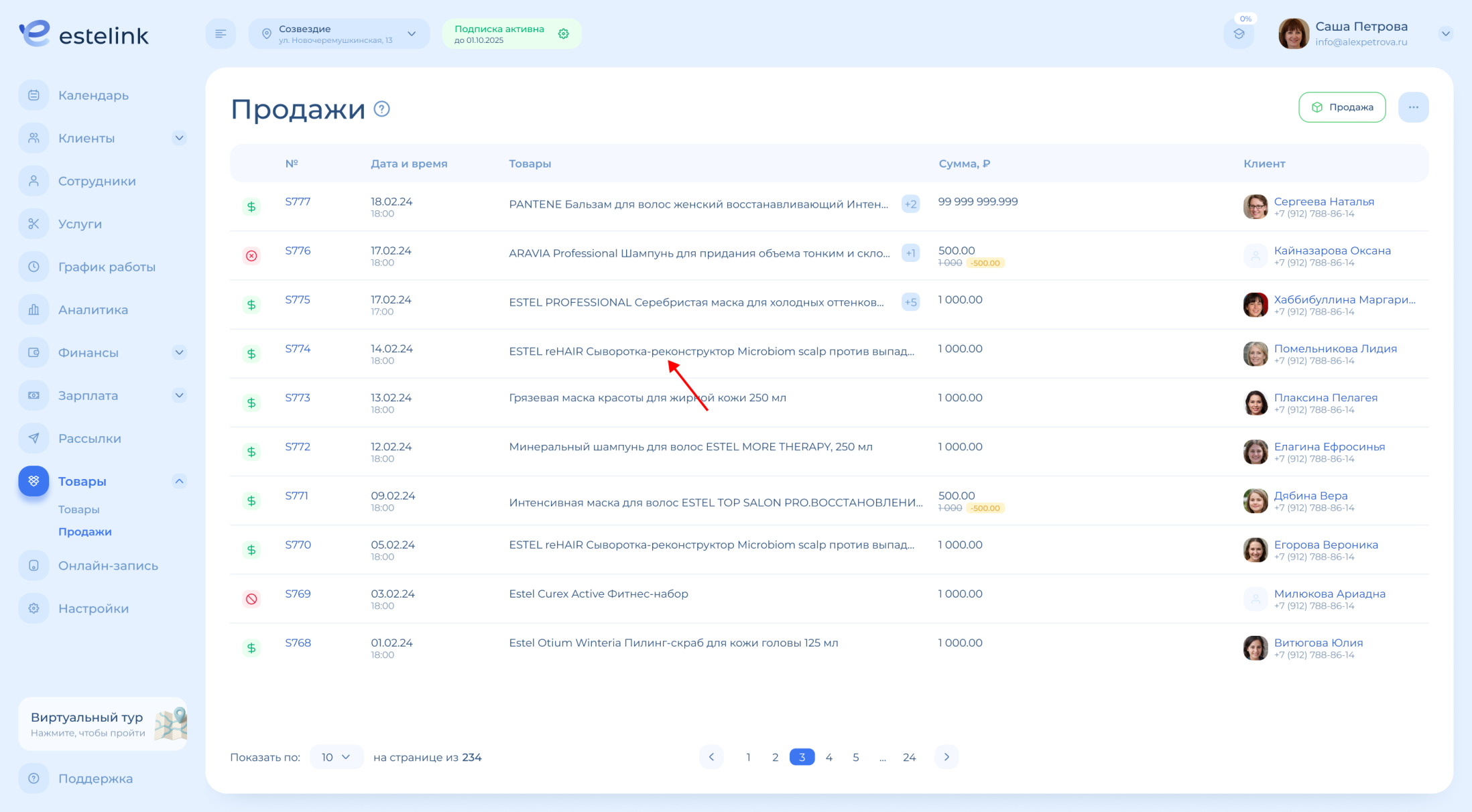
Task: Open sale S774 number link
Action: [x=298, y=348]
